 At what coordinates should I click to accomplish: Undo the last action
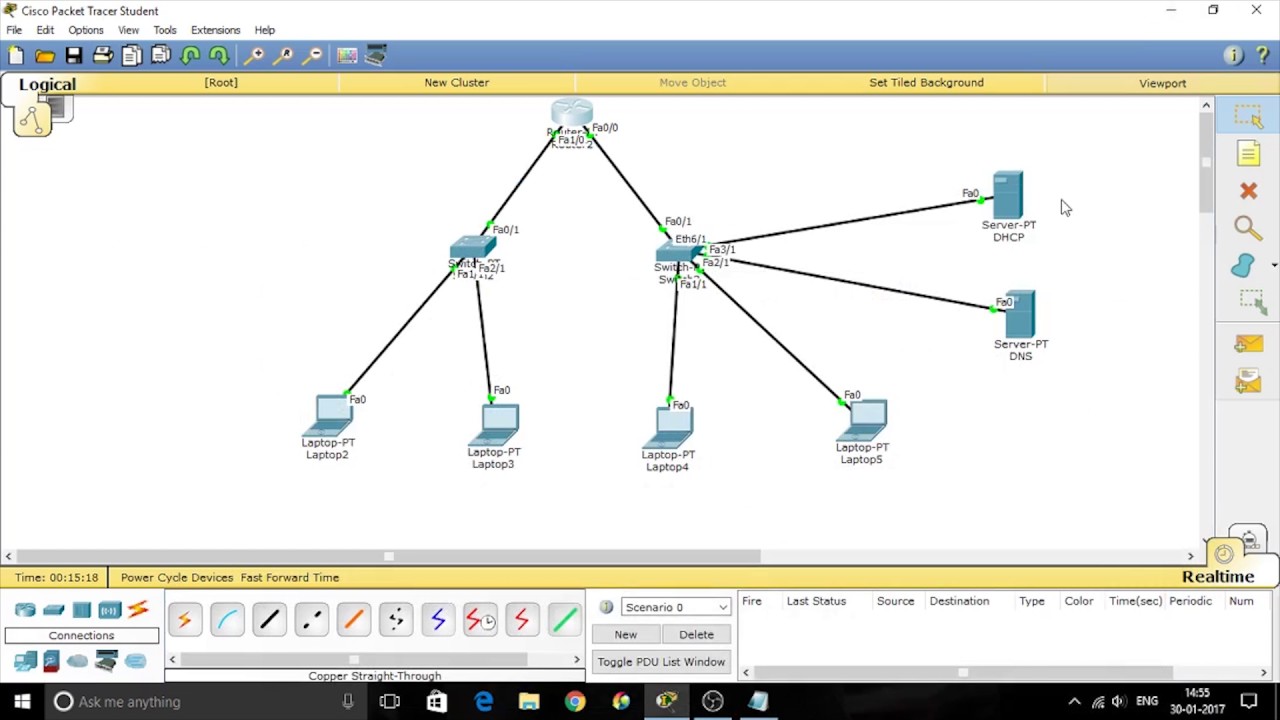click(190, 56)
